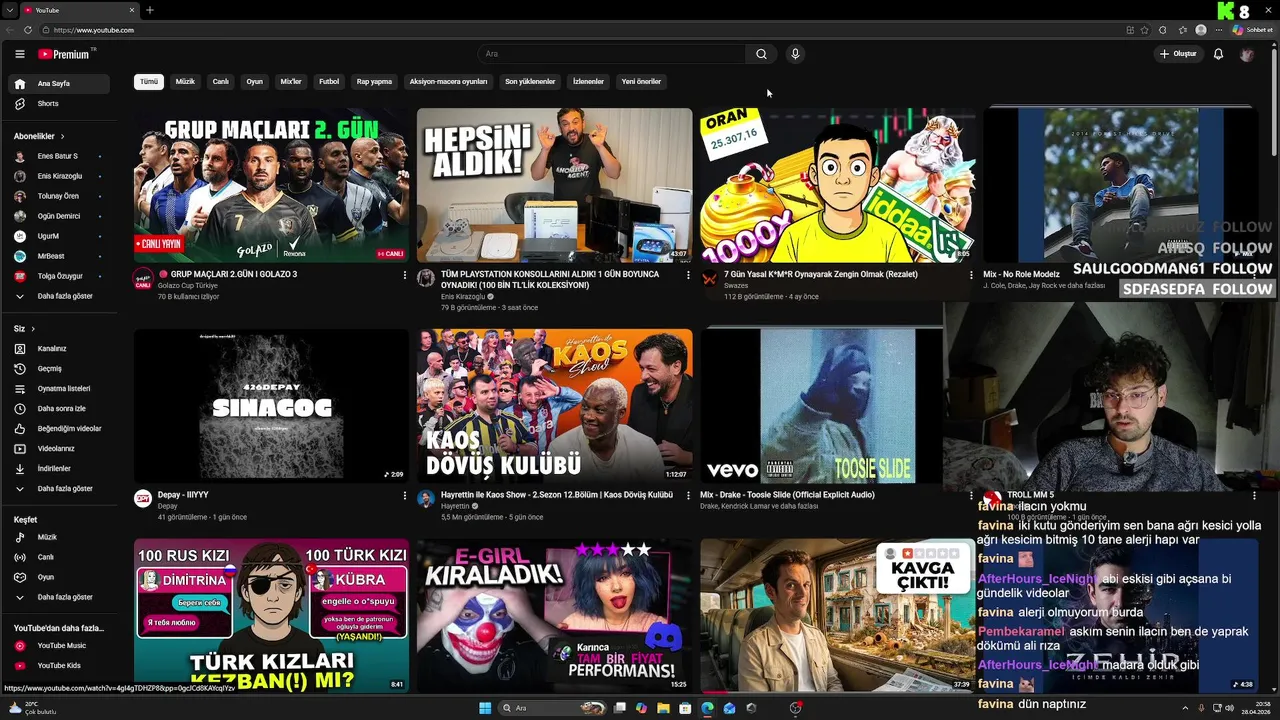Select the Yeni öneriler chip
Screen dimensions: 1280x720
tap(641, 82)
